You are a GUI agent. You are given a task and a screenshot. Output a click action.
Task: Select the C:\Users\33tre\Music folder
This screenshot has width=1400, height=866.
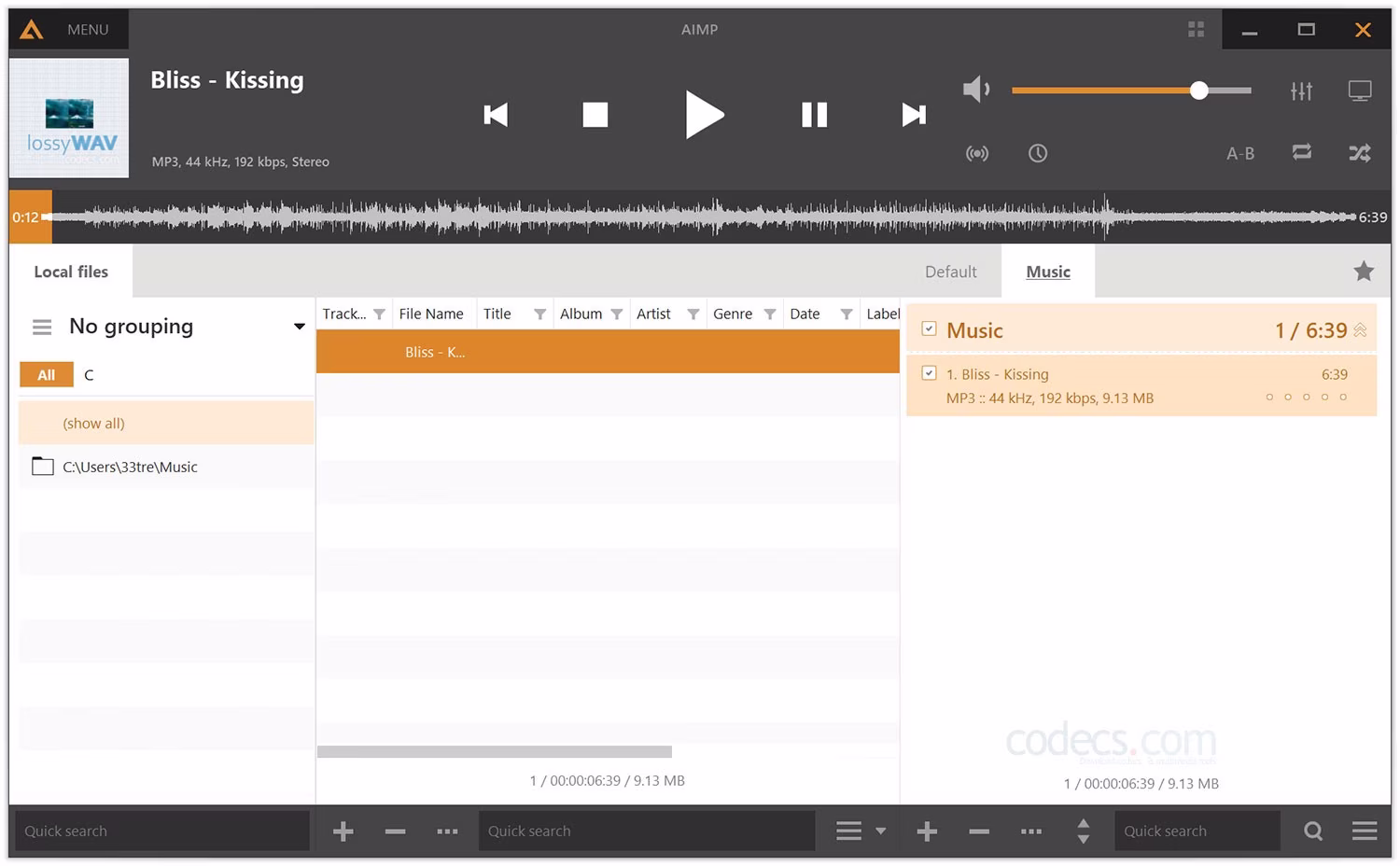pyautogui.click(x=166, y=467)
